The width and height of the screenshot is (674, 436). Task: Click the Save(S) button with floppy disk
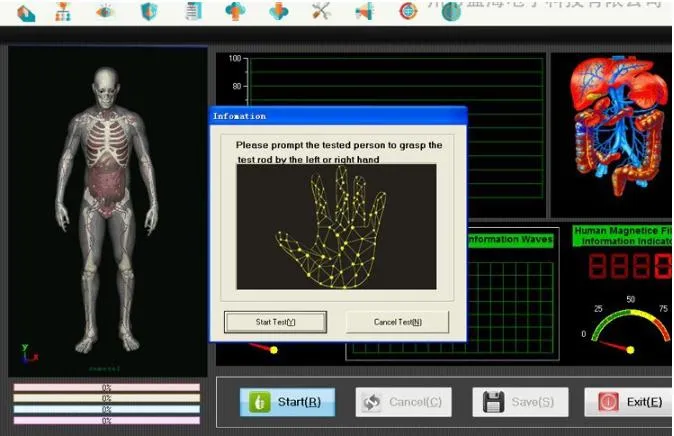click(519, 402)
